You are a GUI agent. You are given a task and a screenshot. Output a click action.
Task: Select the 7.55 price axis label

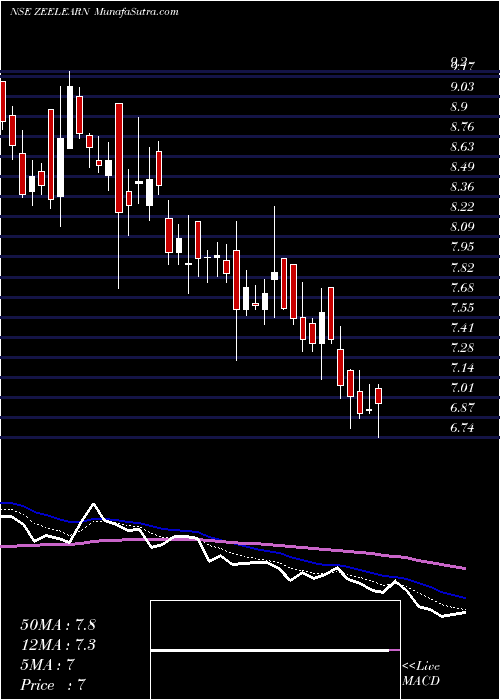(462, 308)
